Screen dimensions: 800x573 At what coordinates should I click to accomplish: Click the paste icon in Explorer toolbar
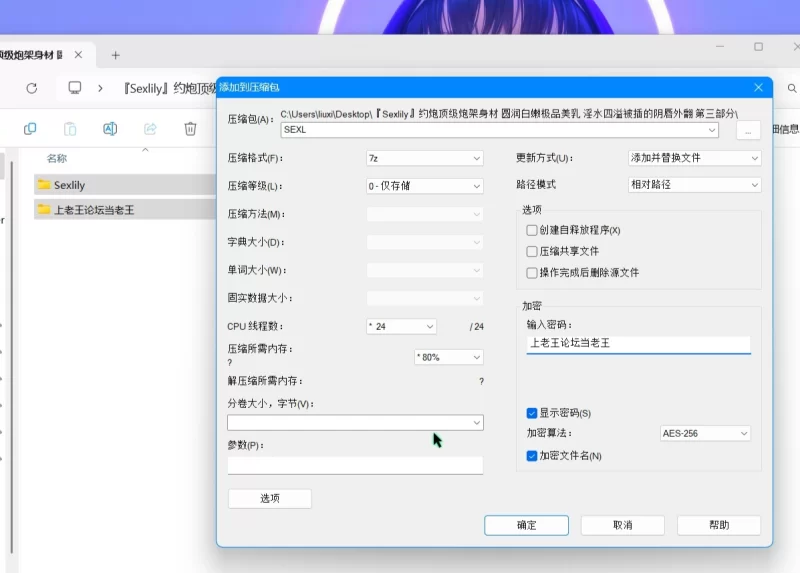pyautogui.click(x=70, y=129)
